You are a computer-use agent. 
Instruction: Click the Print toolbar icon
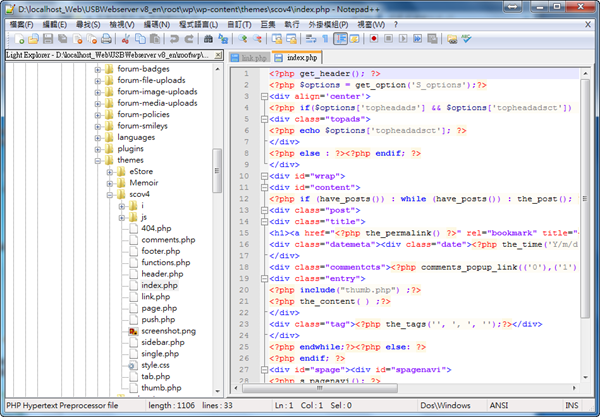107,38
